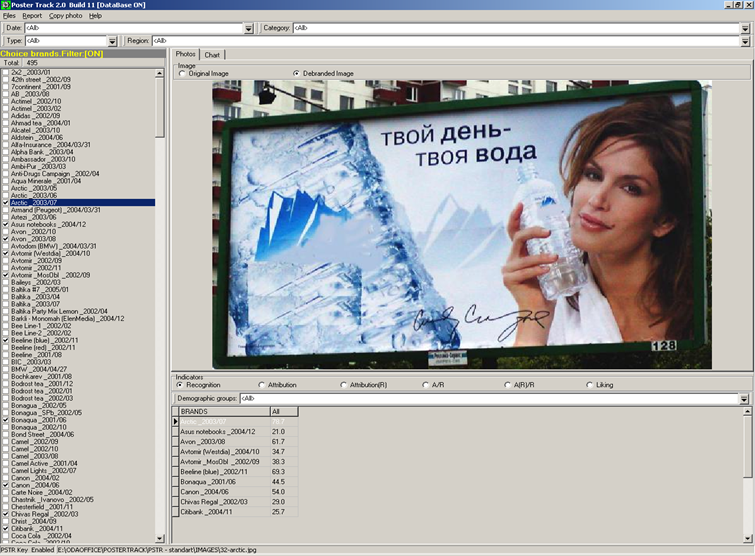Select 42th street _2002/09 in brand list
The width and height of the screenshot is (755, 556).
pos(40,80)
